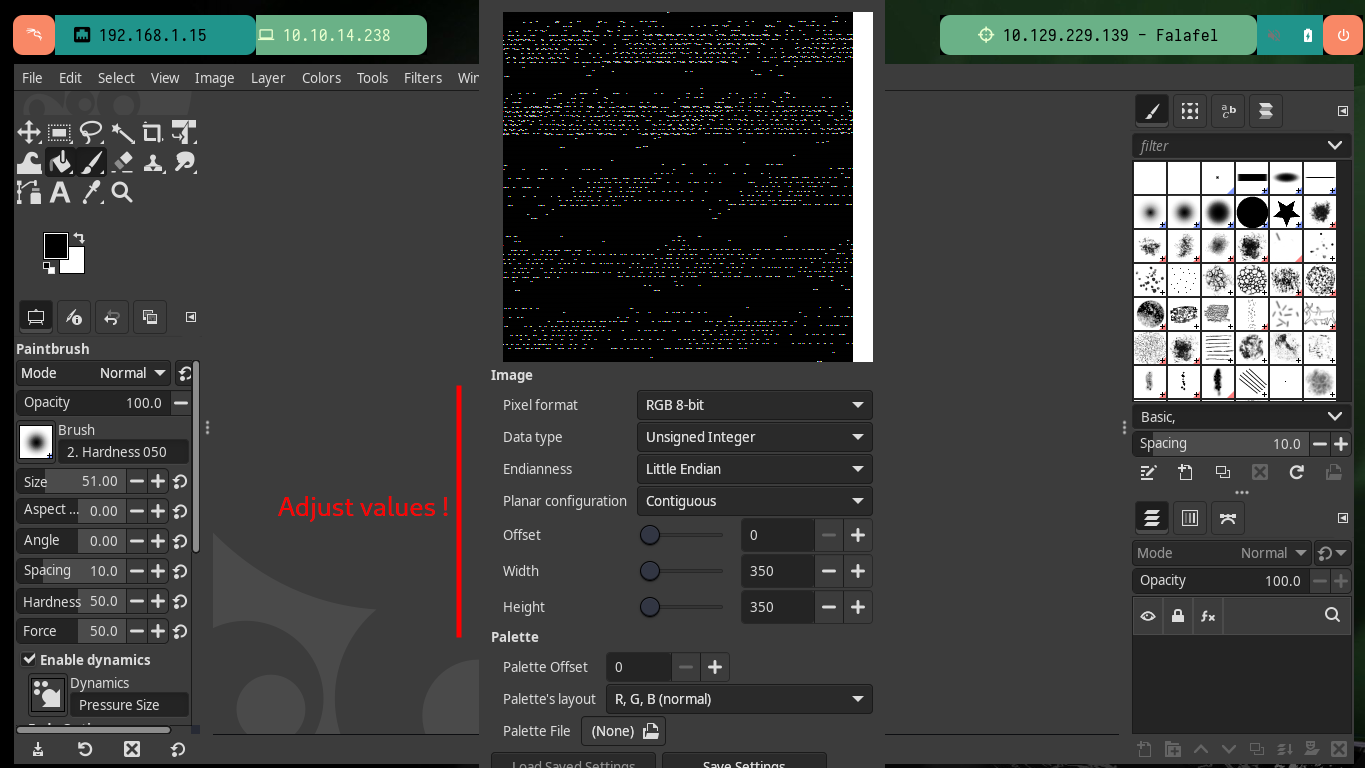Open the Colors menu
This screenshot has height=768, width=1365.
coord(321,78)
